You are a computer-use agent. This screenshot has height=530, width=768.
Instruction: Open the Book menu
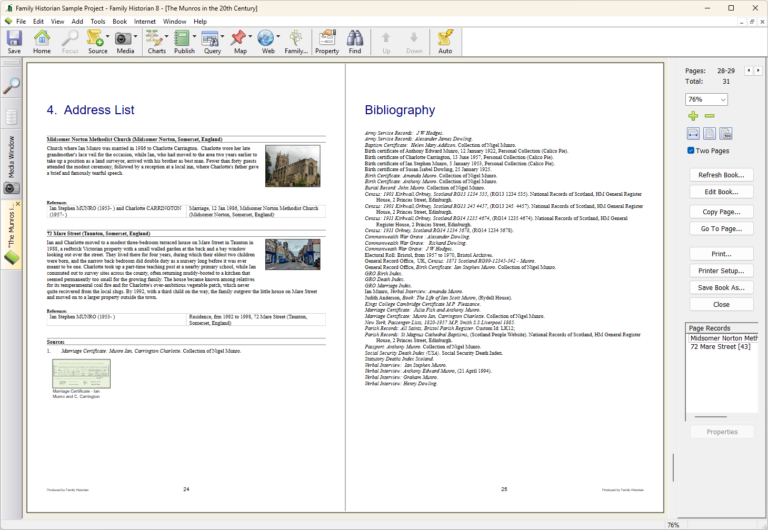pyautogui.click(x=120, y=22)
